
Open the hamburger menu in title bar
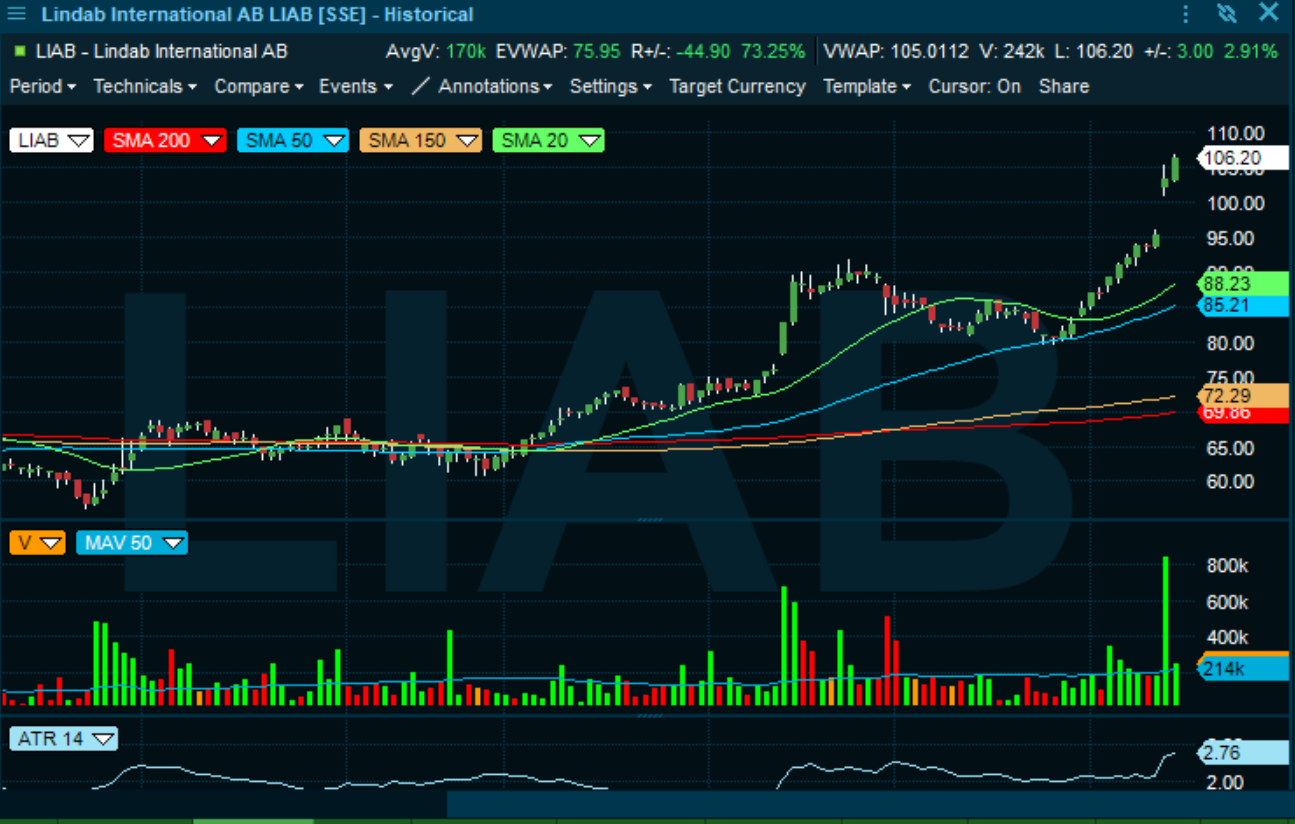point(17,14)
